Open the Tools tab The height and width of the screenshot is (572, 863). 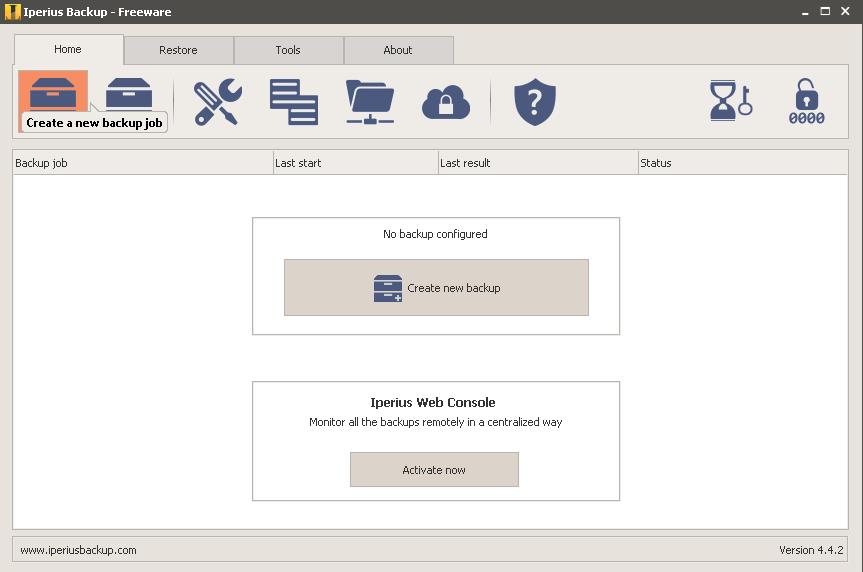point(288,50)
